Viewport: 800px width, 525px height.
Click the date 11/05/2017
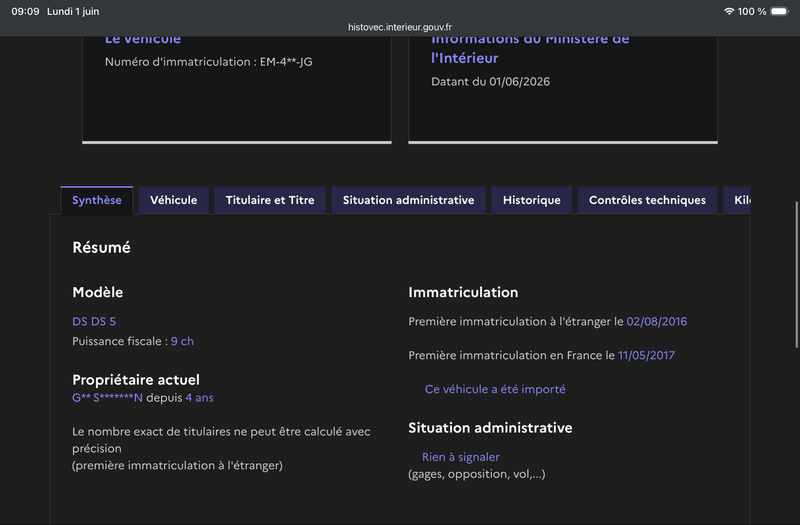point(646,355)
